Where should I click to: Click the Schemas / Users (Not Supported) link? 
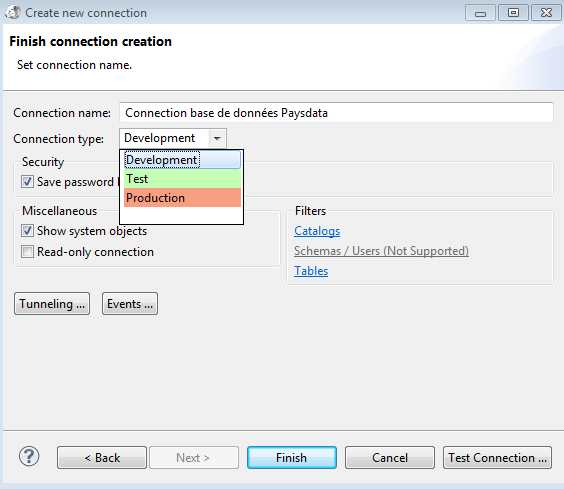click(381, 251)
